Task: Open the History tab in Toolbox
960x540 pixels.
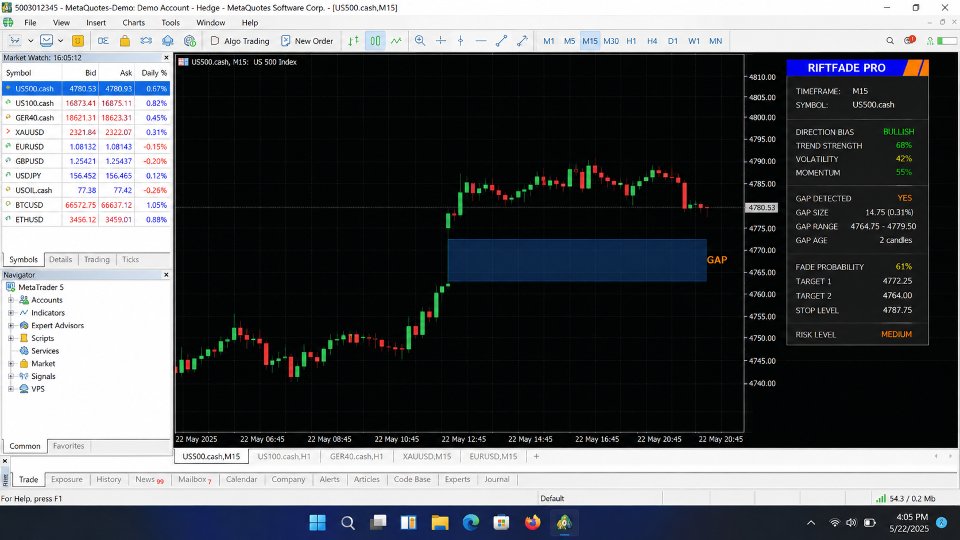Action: [x=108, y=479]
